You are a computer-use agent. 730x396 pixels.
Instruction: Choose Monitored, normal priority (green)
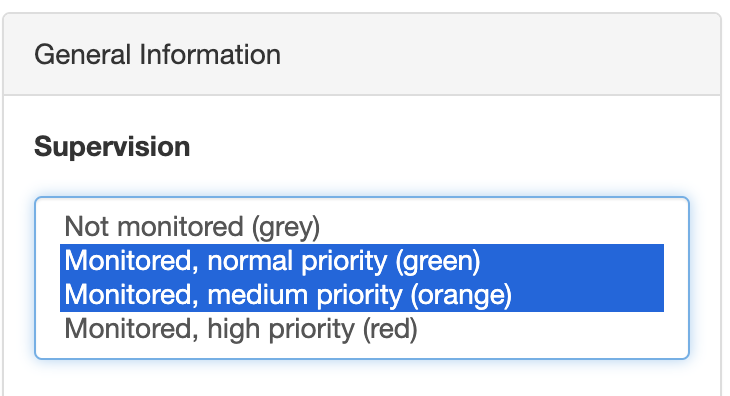(x=362, y=261)
